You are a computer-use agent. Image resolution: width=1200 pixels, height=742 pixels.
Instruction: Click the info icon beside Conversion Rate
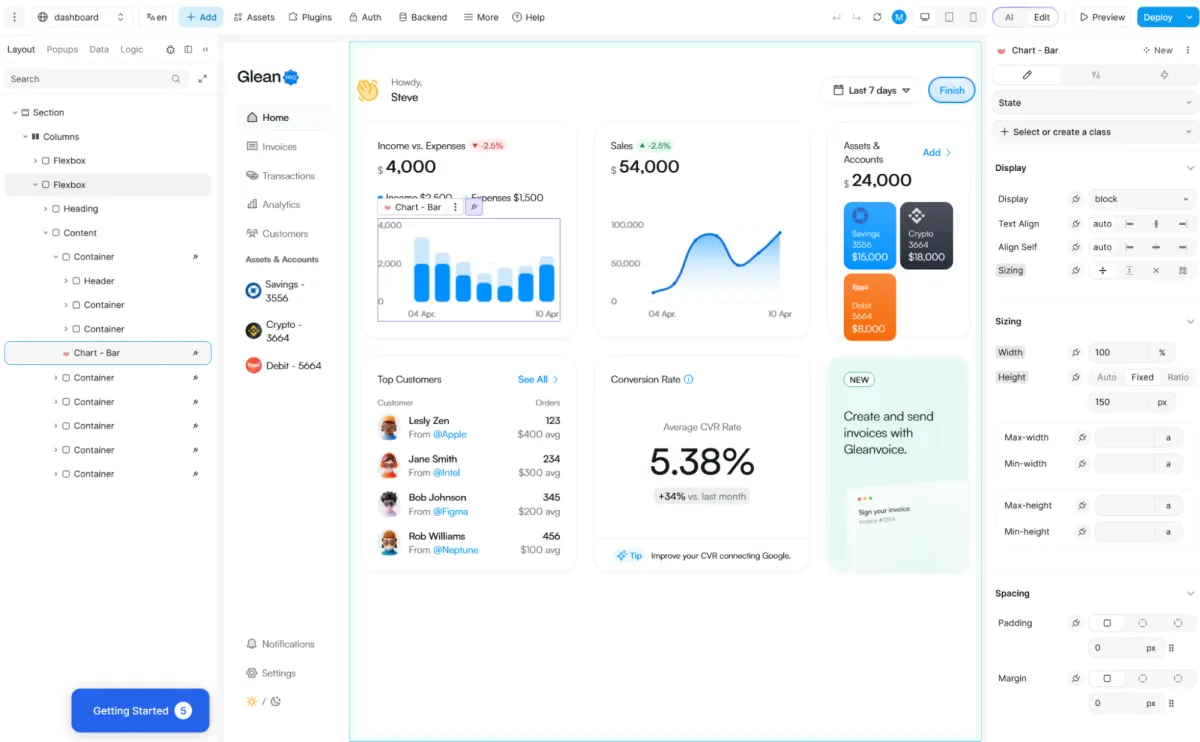point(689,380)
